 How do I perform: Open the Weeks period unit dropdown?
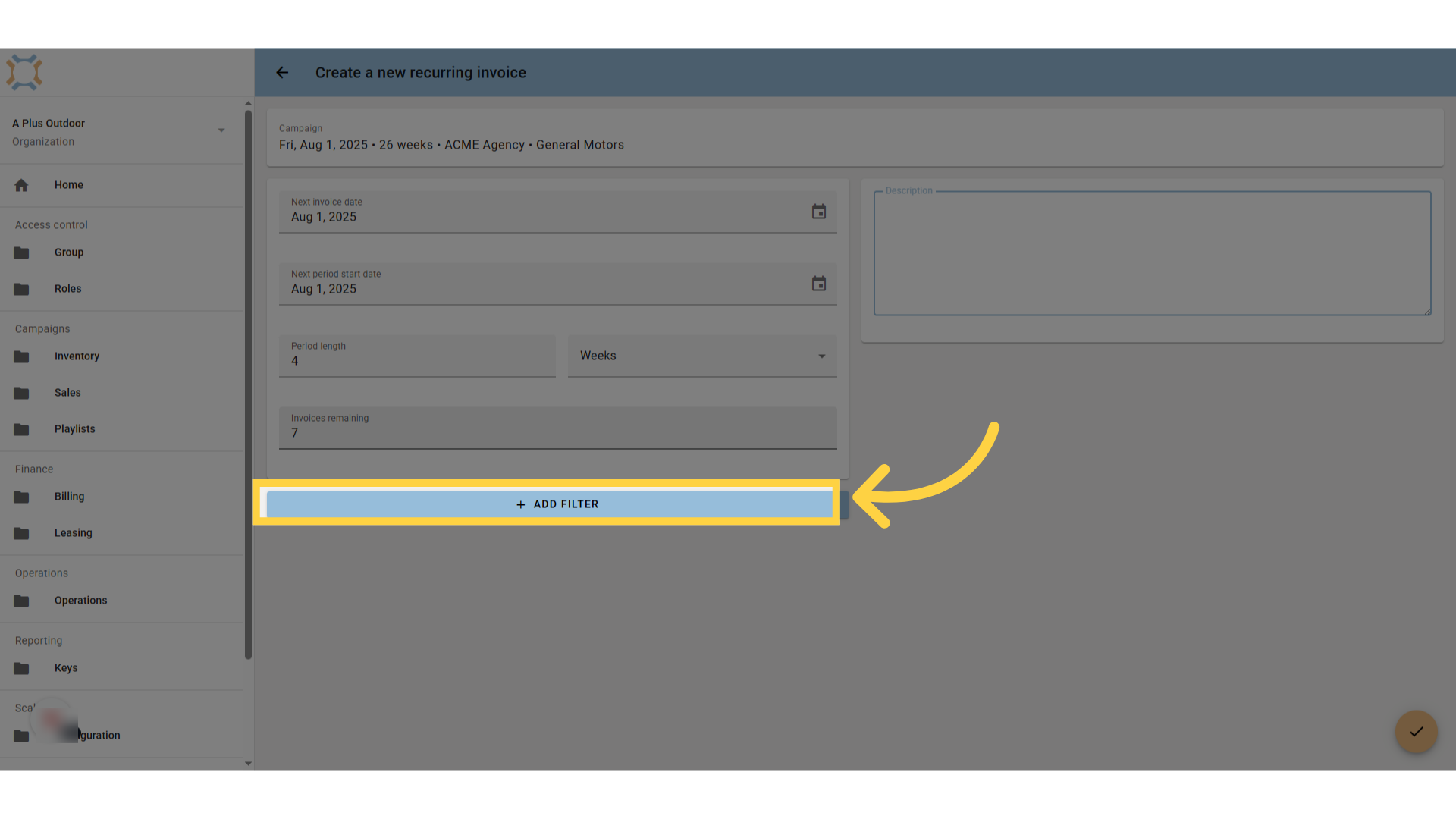[x=702, y=356]
